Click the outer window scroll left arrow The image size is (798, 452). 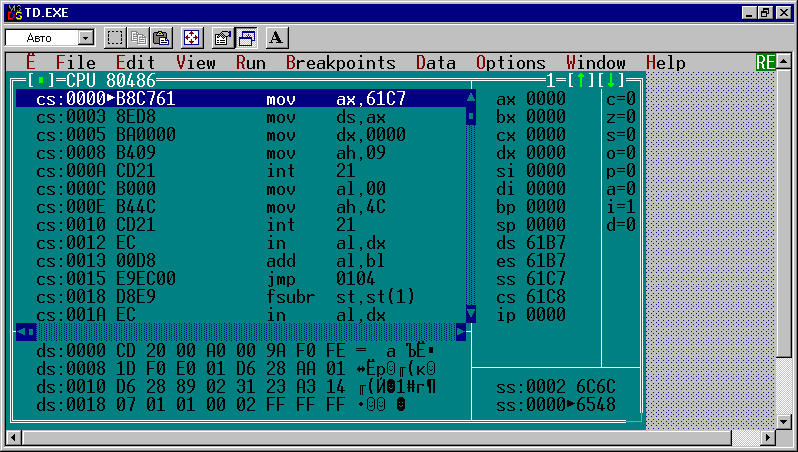coord(13,437)
